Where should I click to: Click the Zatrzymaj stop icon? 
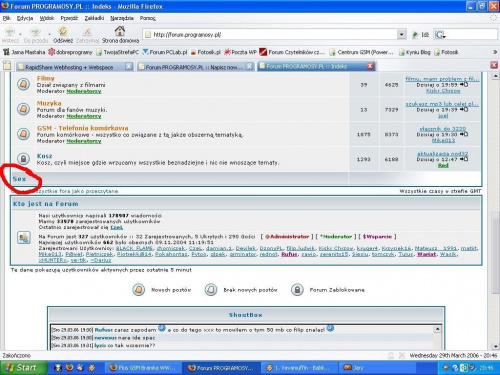87,32
